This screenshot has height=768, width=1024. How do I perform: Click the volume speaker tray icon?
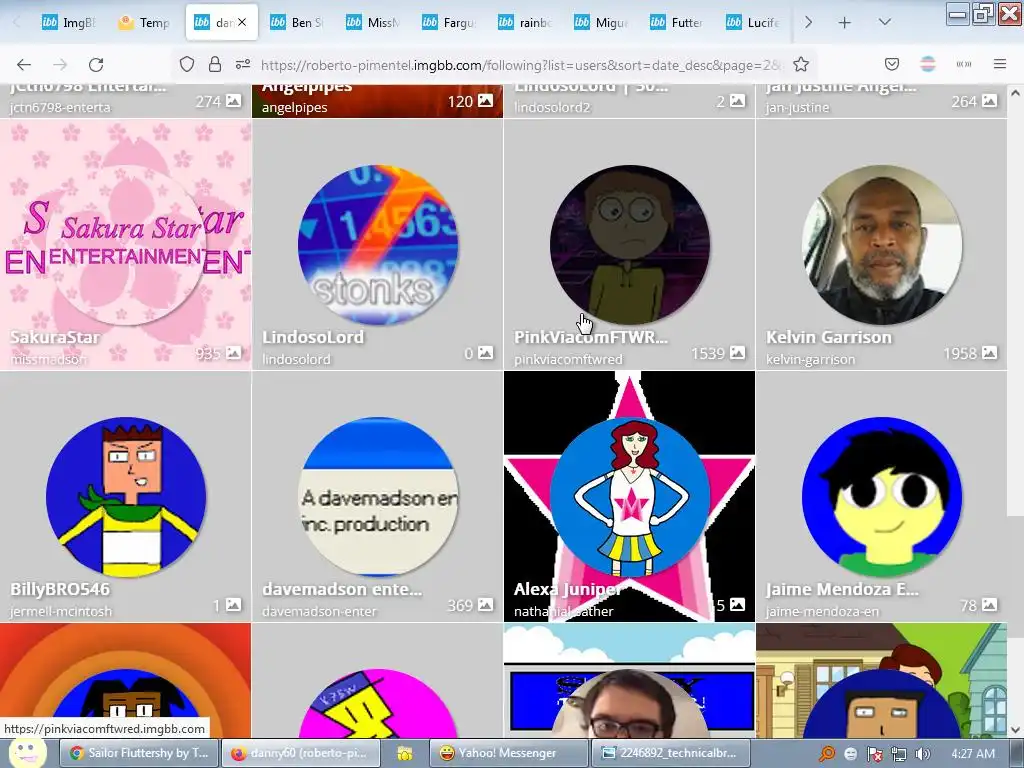click(923, 754)
